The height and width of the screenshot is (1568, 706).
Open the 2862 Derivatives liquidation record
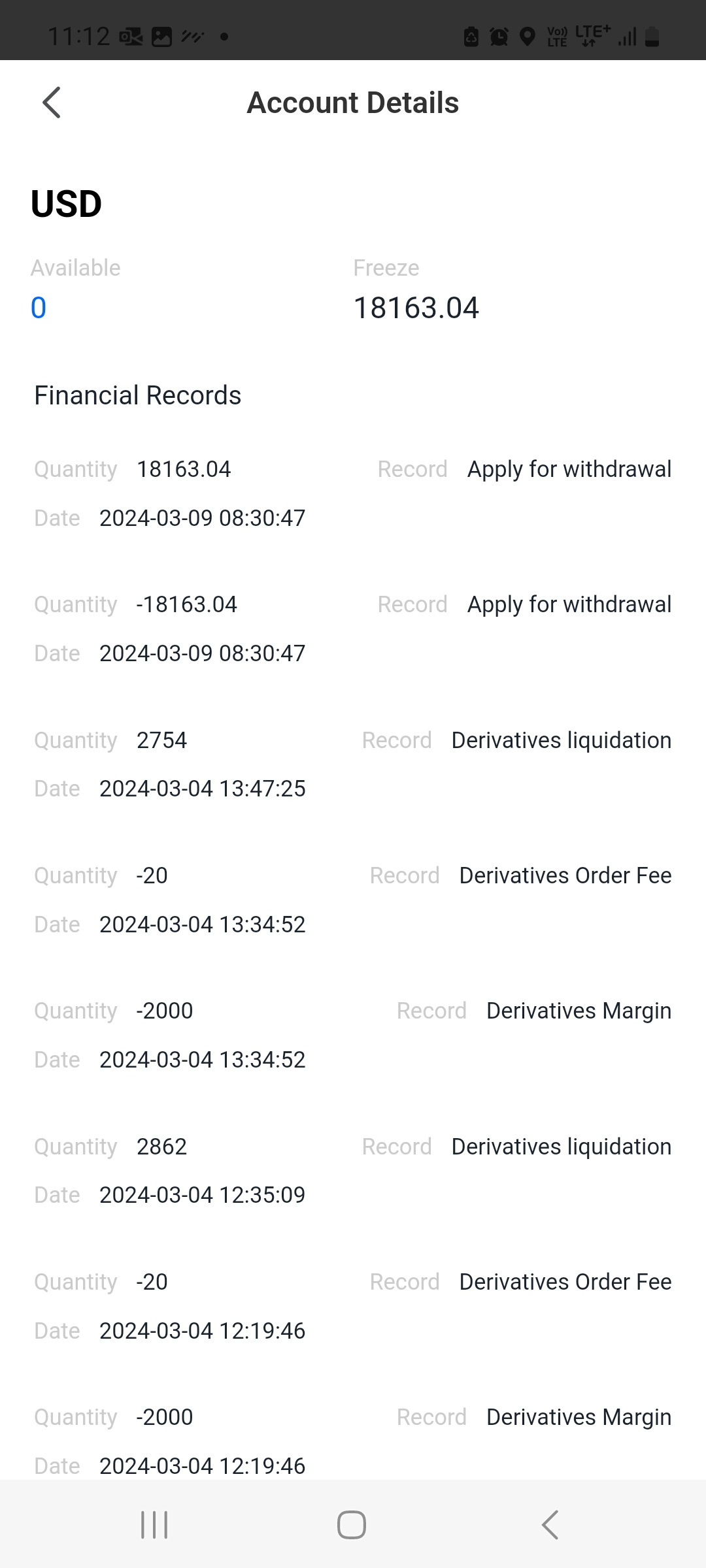coord(353,1171)
